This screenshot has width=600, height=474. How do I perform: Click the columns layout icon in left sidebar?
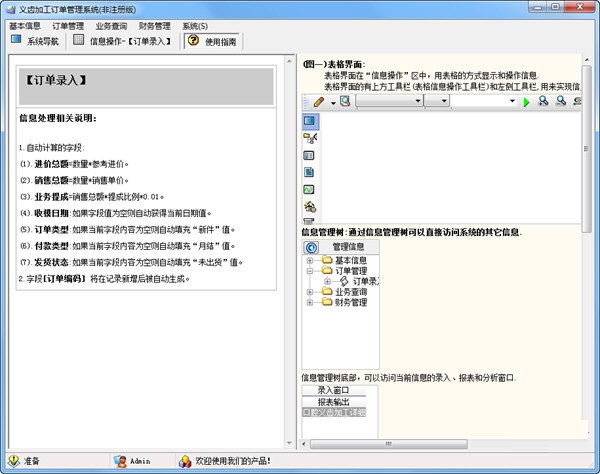(309, 155)
